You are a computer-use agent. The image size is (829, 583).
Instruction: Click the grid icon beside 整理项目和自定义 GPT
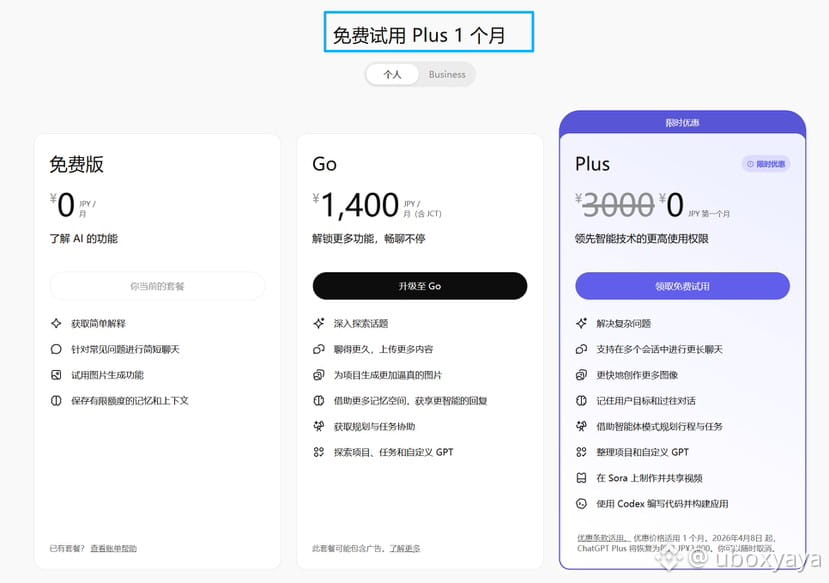[x=581, y=452]
